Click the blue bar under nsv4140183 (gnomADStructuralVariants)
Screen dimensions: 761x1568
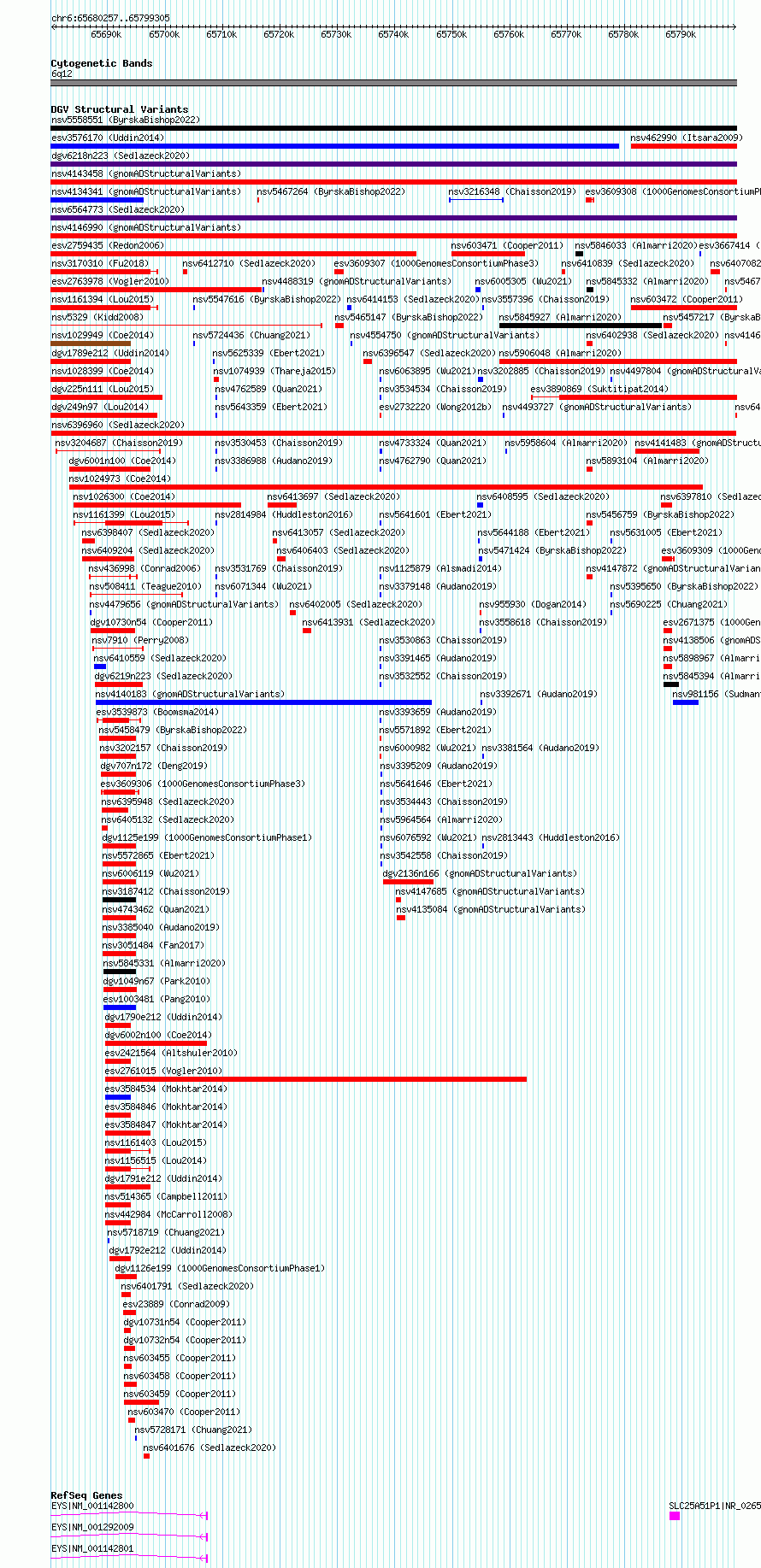pos(264,702)
